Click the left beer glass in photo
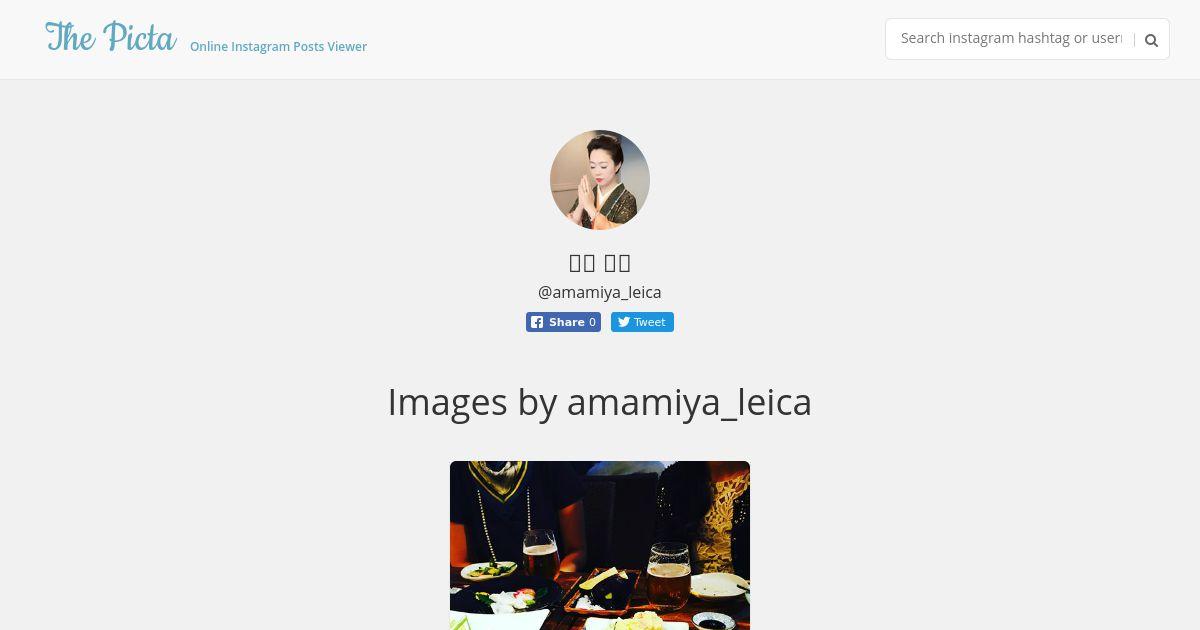Image resolution: width=1200 pixels, height=630 pixels. (x=539, y=553)
